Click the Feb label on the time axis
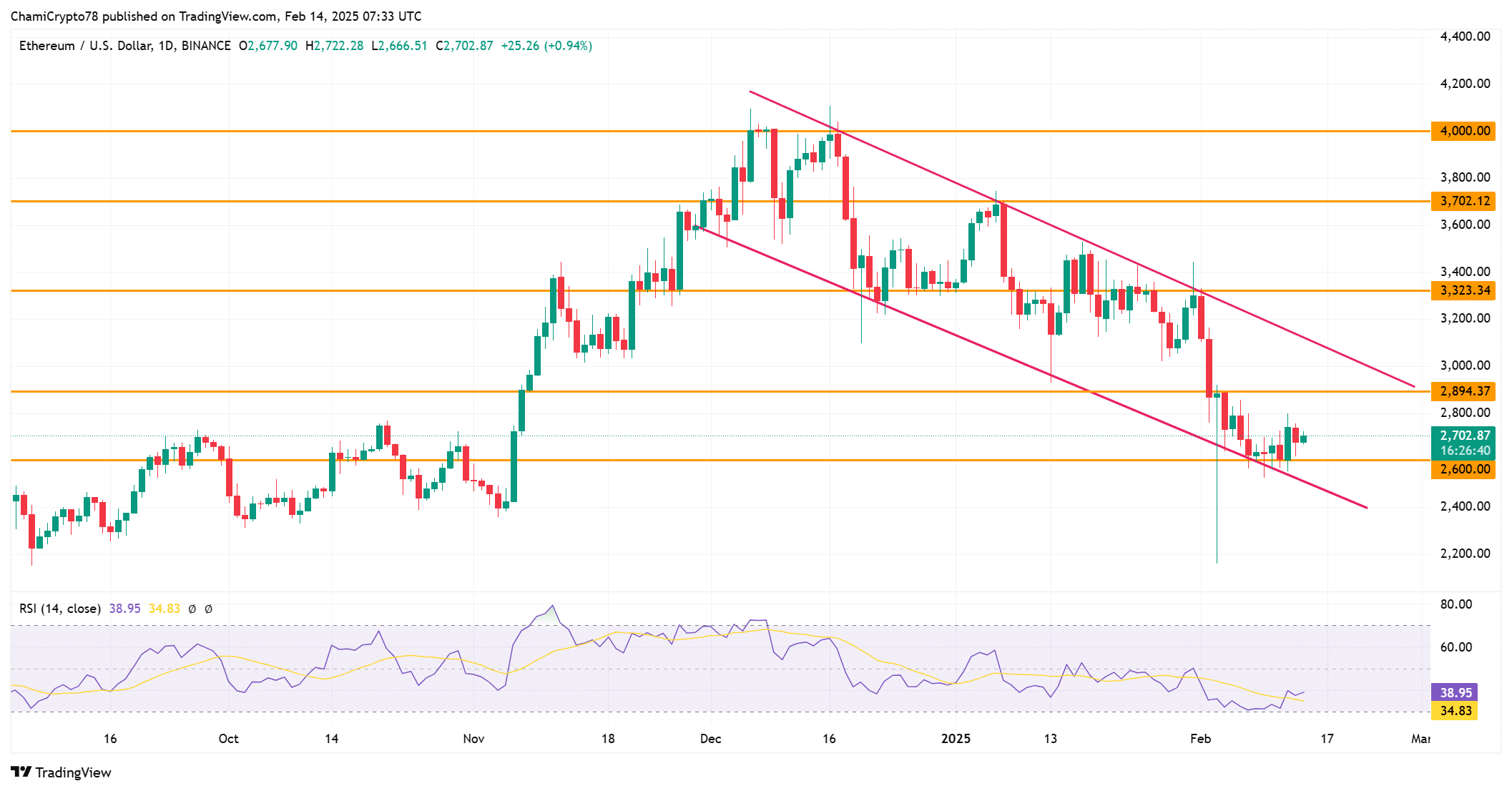Screen dimensions: 1512x791 tap(1200, 739)
